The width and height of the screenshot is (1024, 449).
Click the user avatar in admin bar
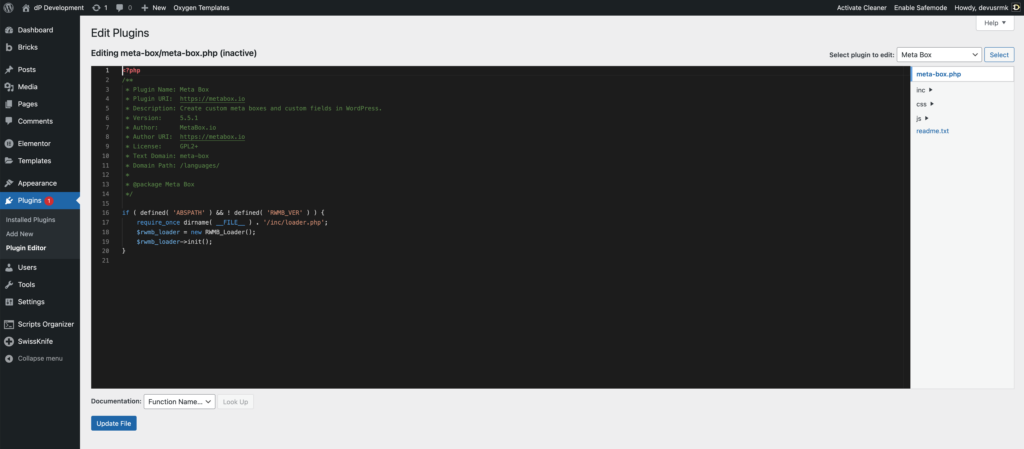coord(1016,8)
